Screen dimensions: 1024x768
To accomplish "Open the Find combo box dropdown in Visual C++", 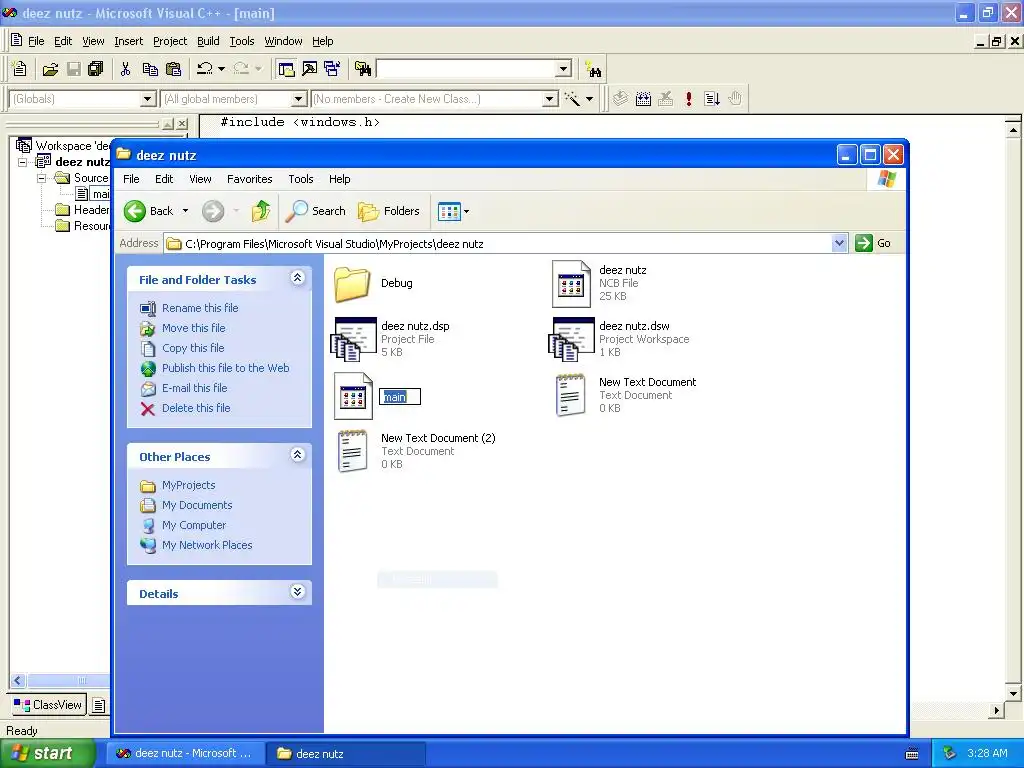I will (x=564, y=69).
